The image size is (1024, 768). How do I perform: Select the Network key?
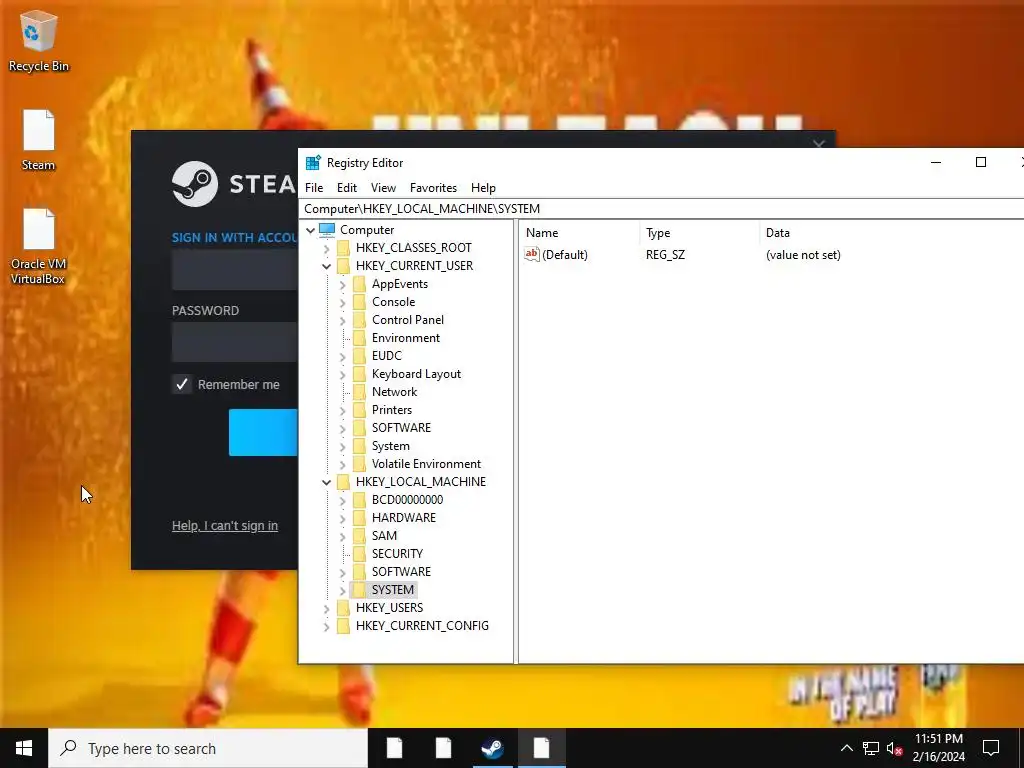coord(394,392)
